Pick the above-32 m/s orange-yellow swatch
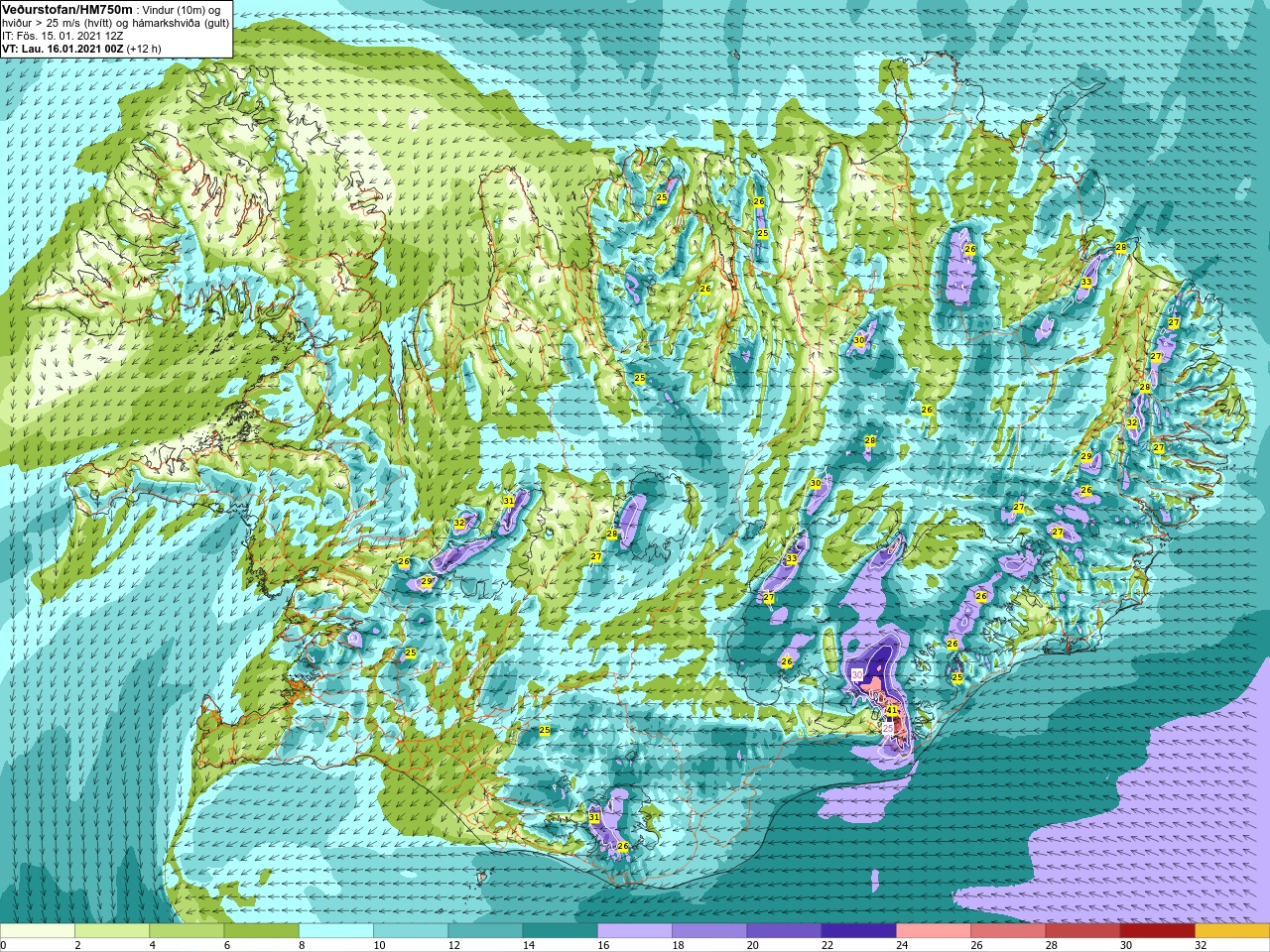The width and height of the screenshot is (1270, 952). [1232, 931]
